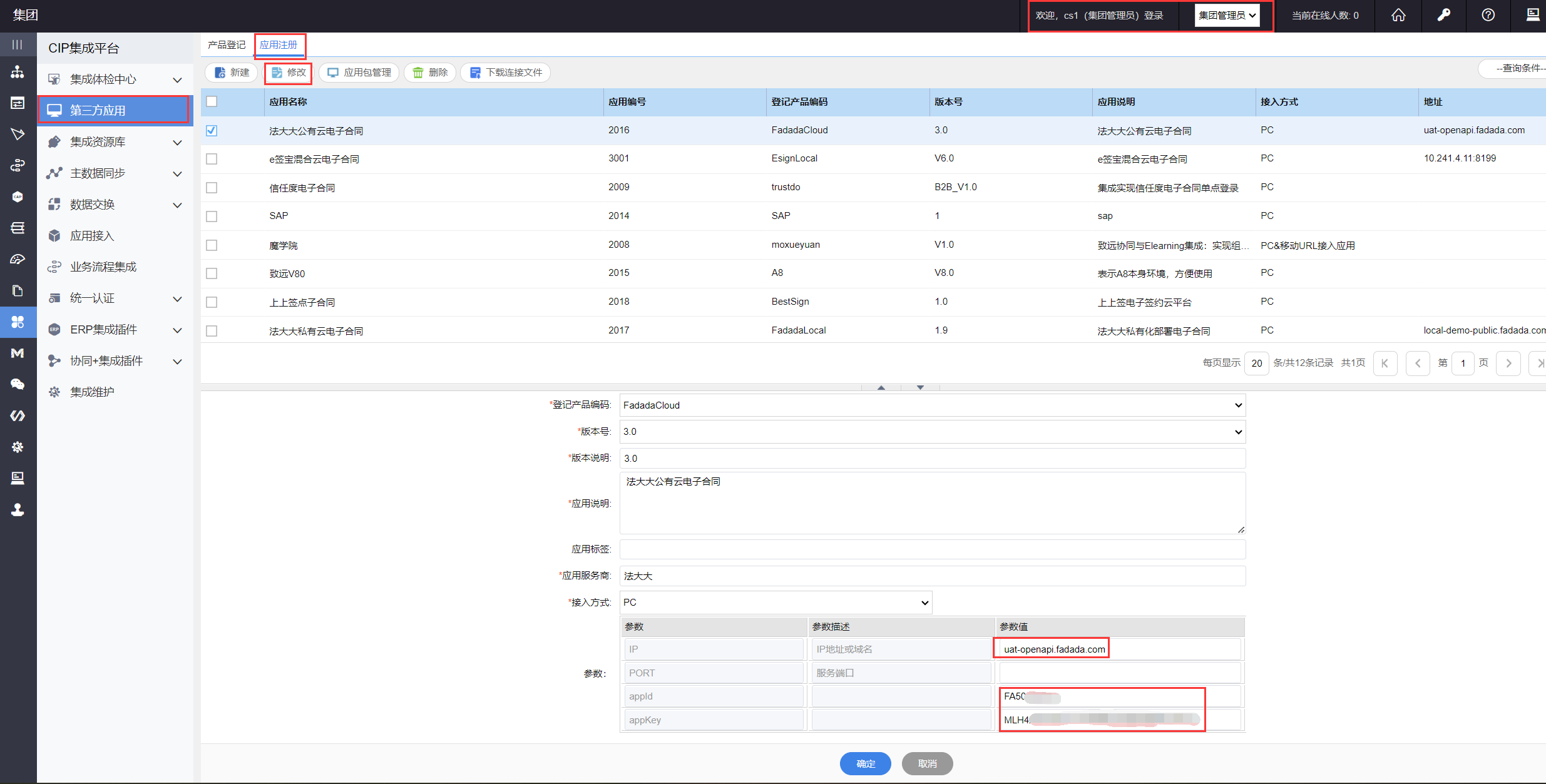This screenshot has width=1546, height=784.
Task: Click the home icon in top bar
Action: (x=1398, y=15)
